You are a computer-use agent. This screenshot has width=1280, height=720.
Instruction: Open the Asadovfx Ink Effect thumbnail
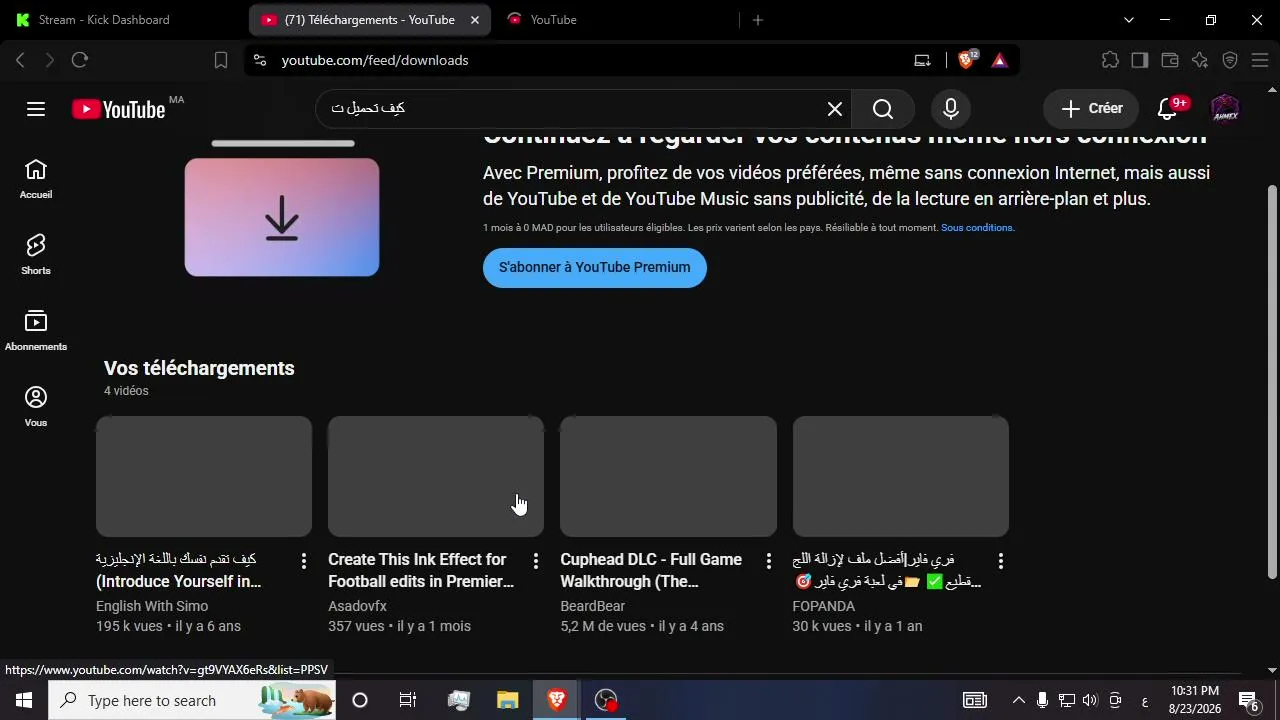click(x=436, y=476)
